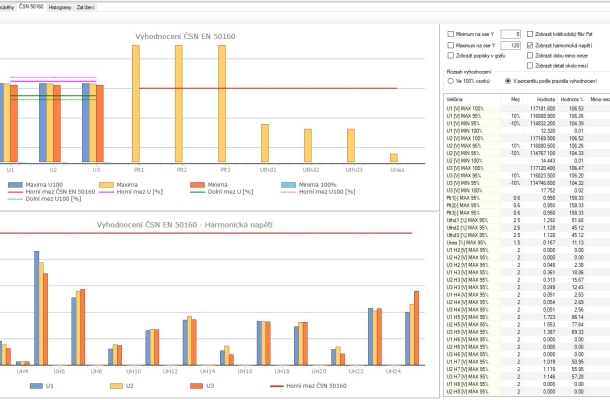This screenshot has width=610, height=400.
Task: Select 'V percentilu podle pravidla vyhodnocení' radio
Action: [x=508, y=80]
